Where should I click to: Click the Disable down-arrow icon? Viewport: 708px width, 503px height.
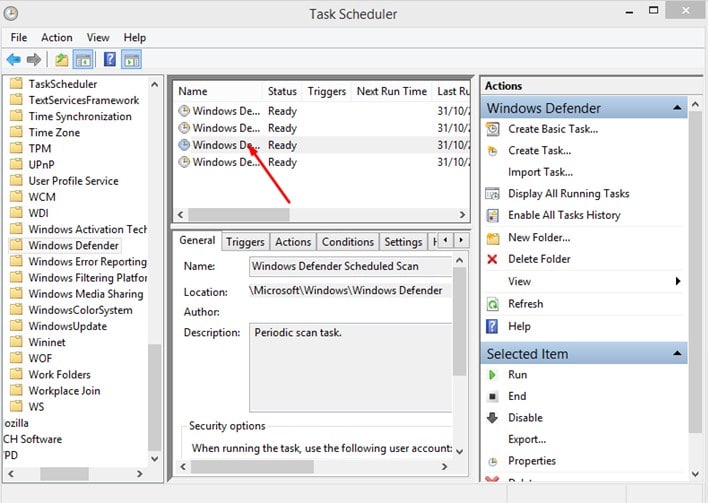click(x=492, y=418)
